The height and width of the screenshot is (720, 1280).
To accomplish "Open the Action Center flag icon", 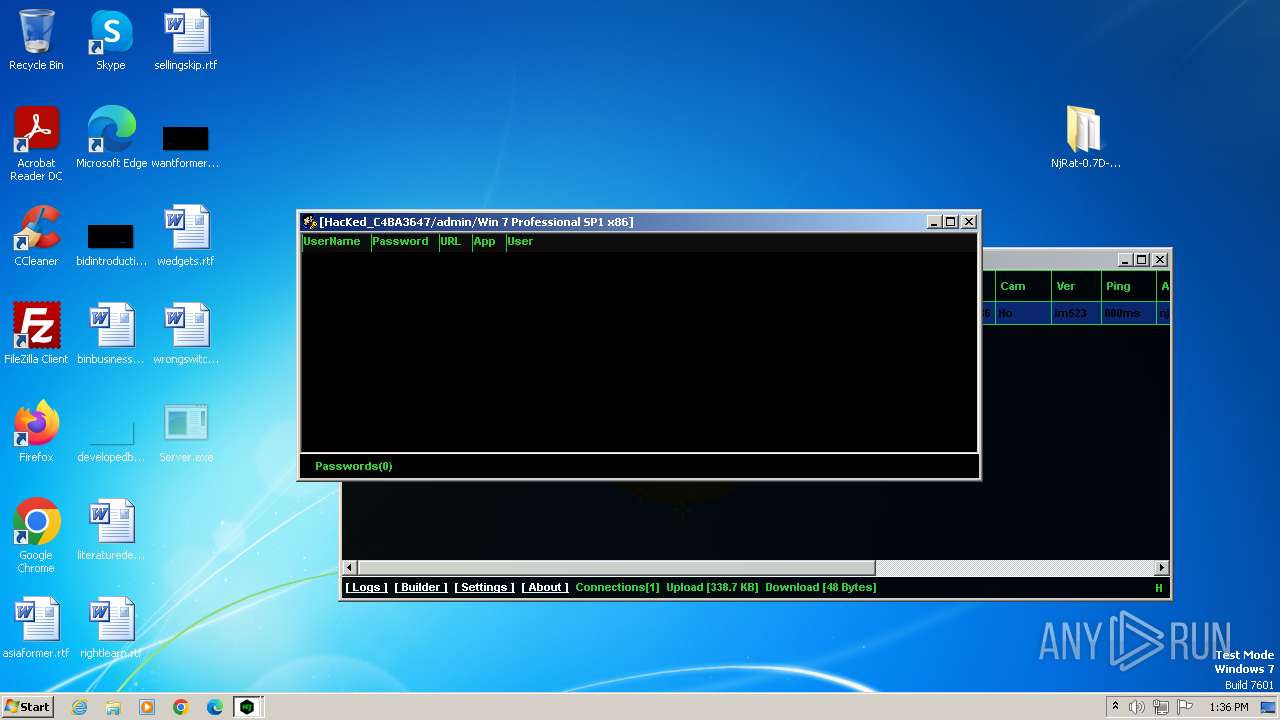I will click(1185, 707).
